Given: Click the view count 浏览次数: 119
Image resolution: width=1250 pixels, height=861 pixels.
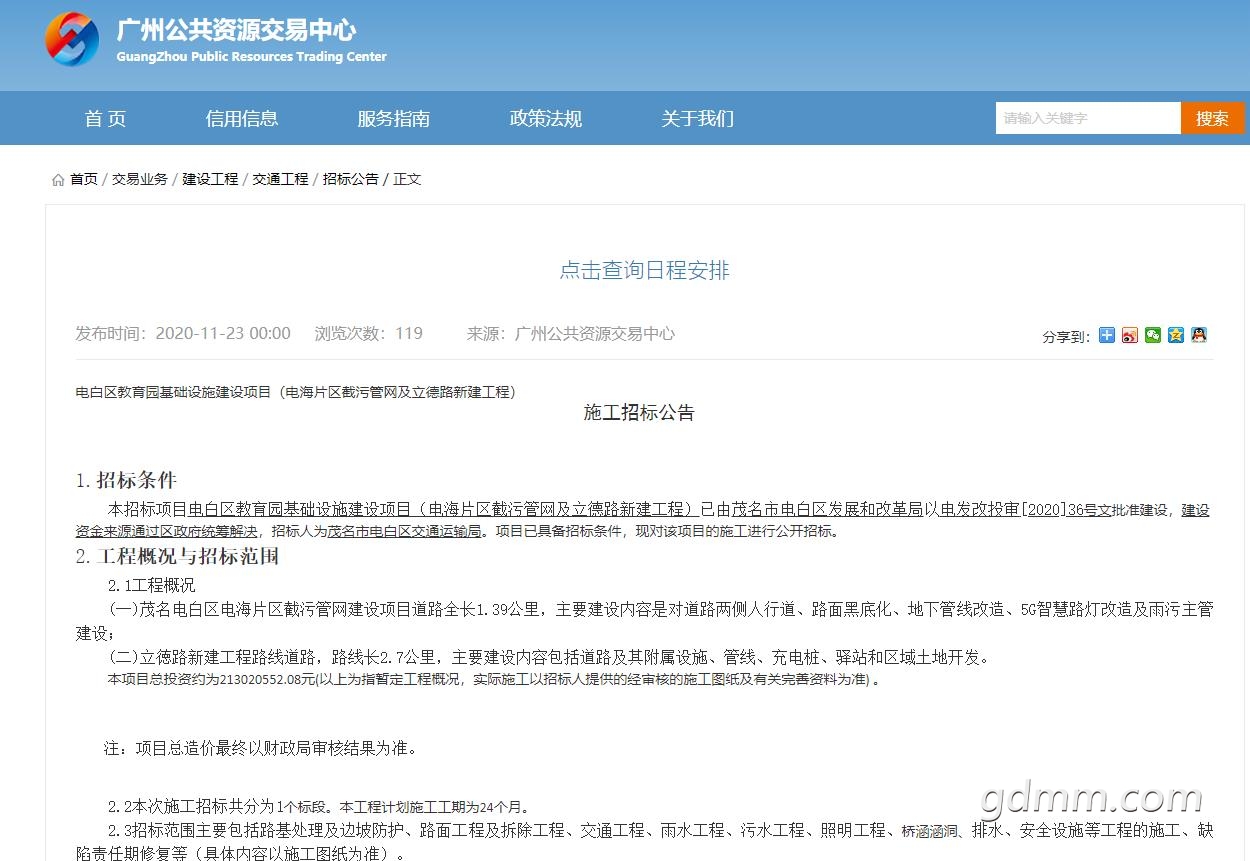Looking at the screenshot, I should [369, 334].
